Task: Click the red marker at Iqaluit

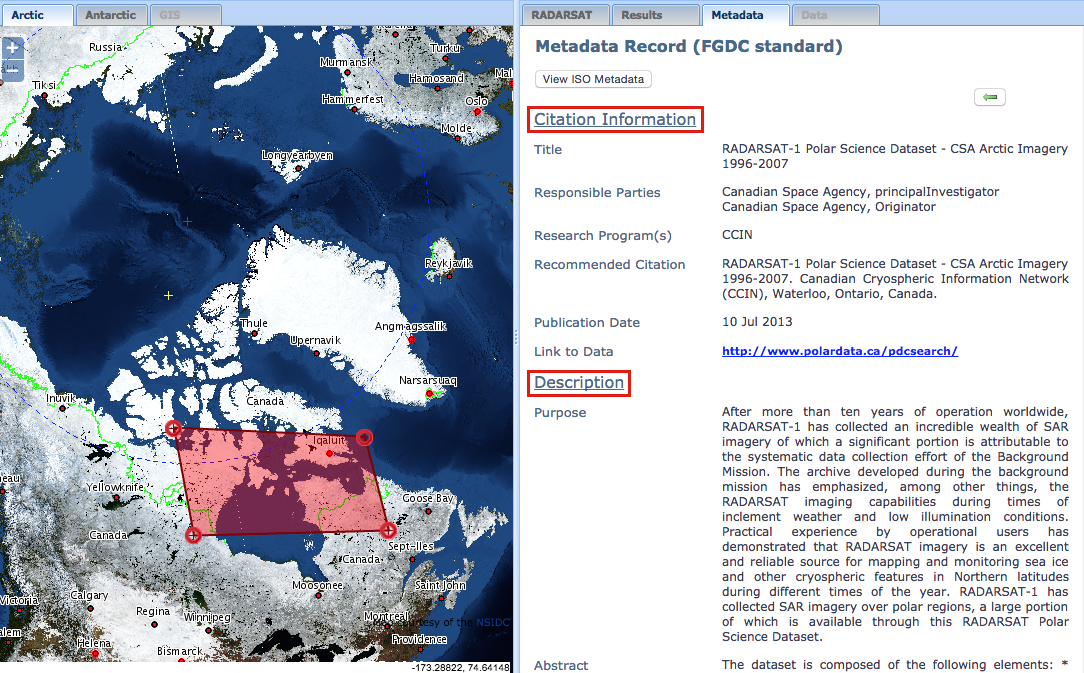Action: click(x=330, y=454)
